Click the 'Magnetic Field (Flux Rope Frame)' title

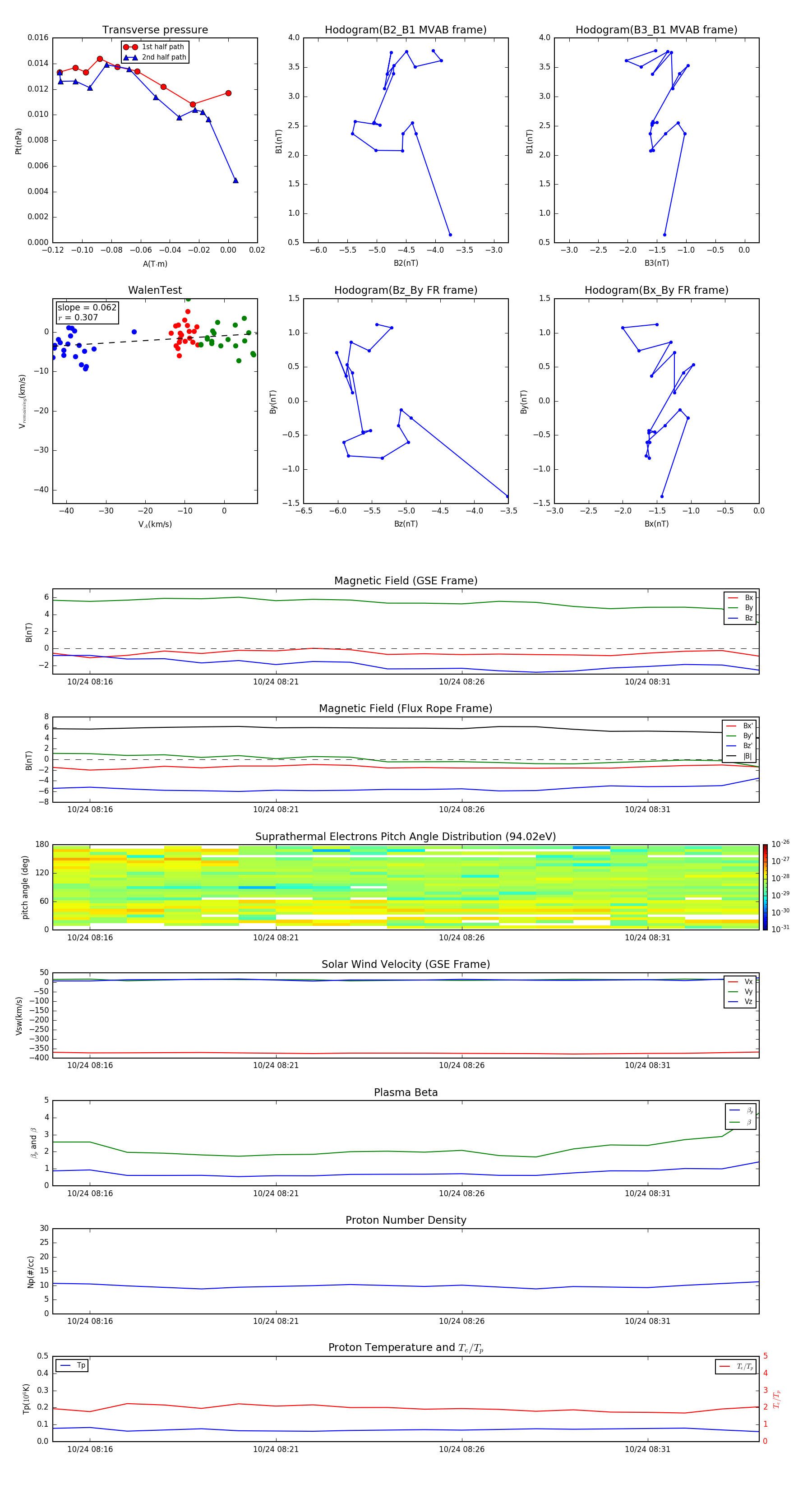(406, 709)
